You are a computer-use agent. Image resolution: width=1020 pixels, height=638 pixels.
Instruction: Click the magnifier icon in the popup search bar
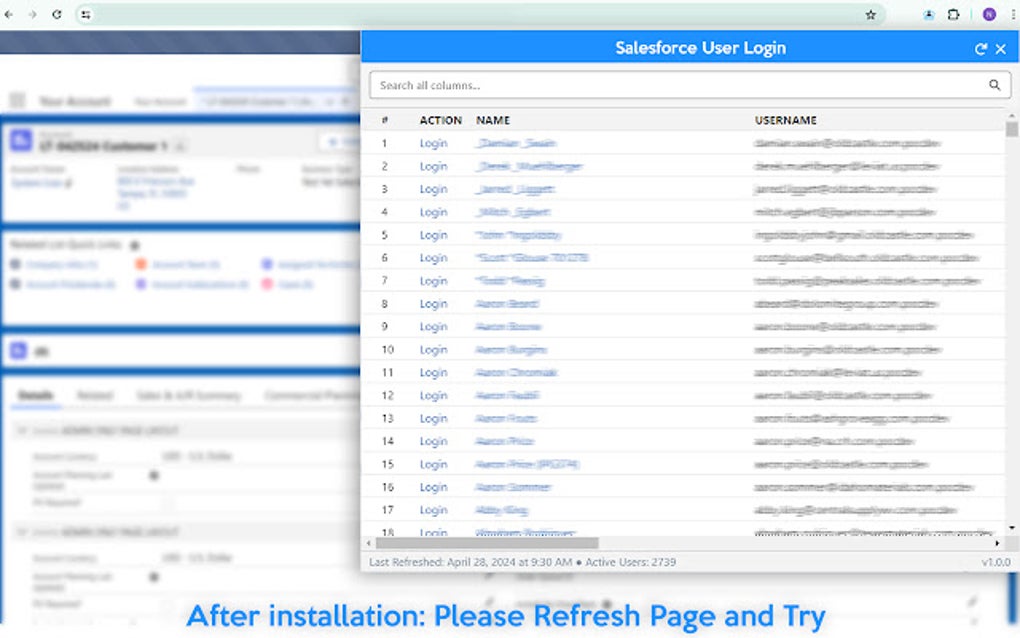994,85
